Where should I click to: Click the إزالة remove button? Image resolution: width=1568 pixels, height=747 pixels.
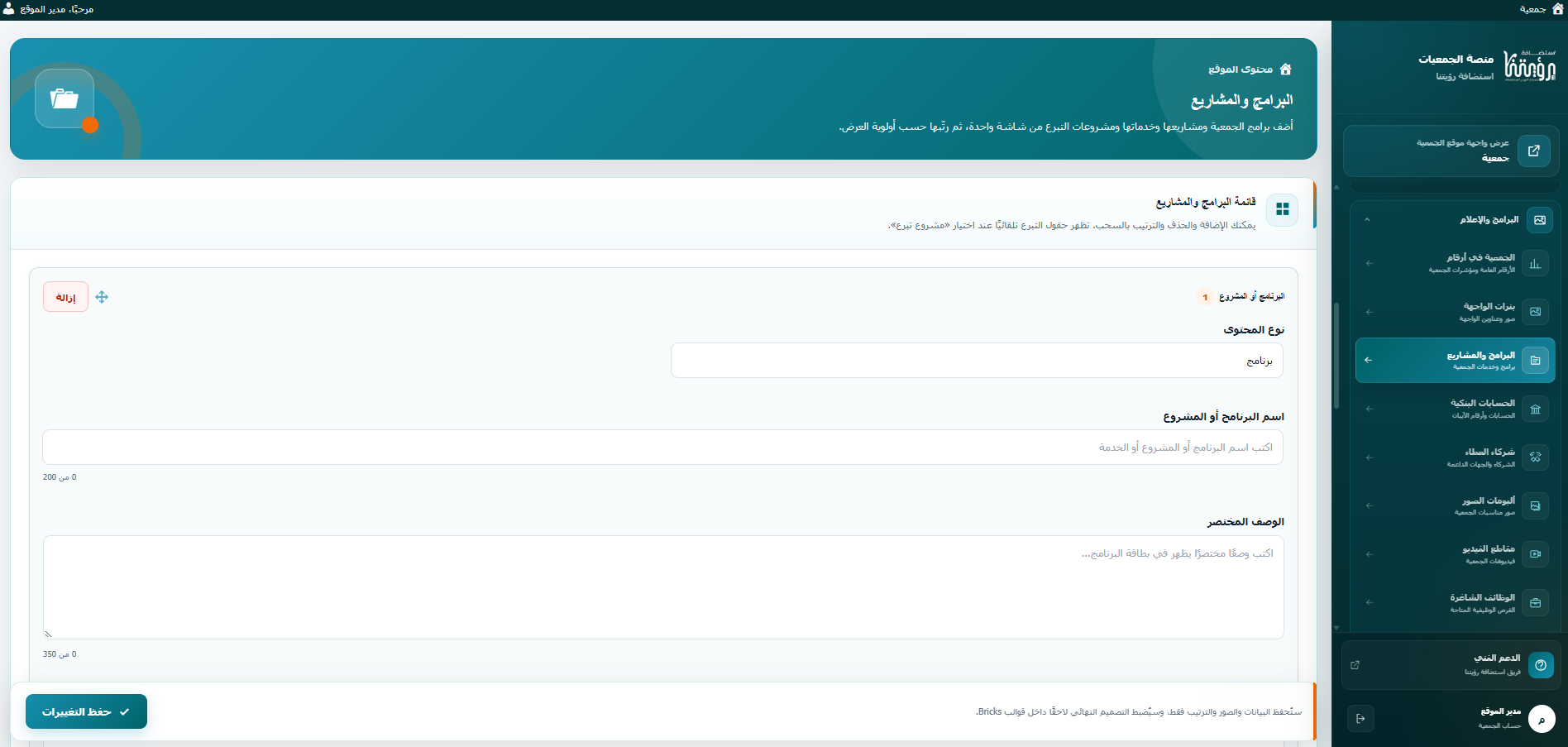pos(65,297)
